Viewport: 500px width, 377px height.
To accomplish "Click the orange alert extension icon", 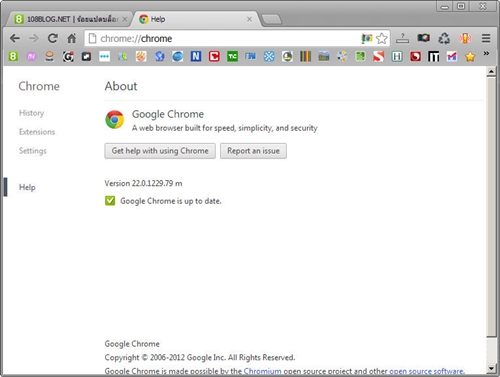I will 465,38.
